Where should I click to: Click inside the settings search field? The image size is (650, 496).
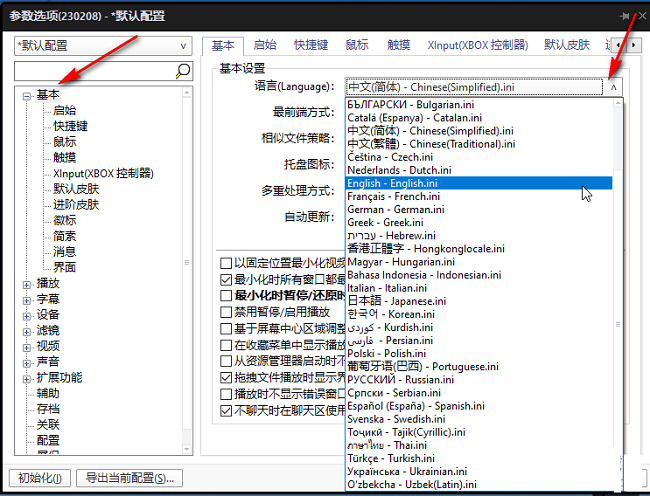[x=95, y=70]
